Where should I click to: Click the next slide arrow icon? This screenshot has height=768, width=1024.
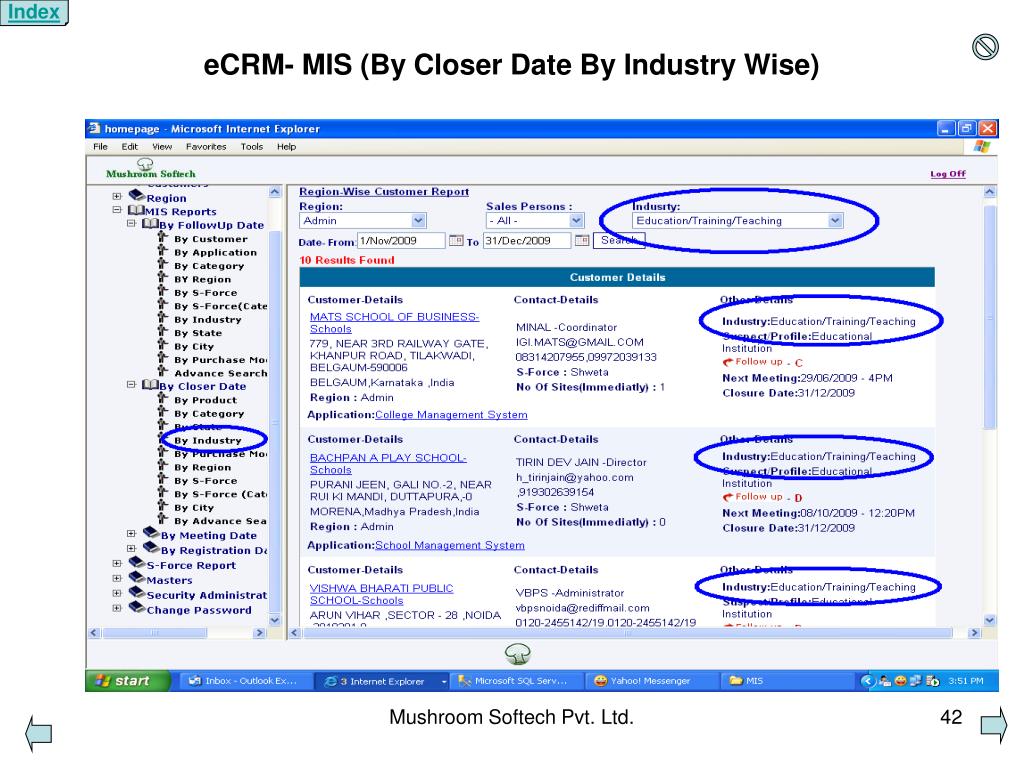pos(994,724)
